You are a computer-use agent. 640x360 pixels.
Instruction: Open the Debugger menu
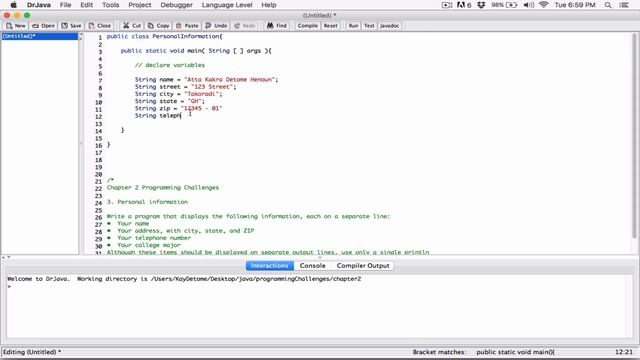point(176,5)
